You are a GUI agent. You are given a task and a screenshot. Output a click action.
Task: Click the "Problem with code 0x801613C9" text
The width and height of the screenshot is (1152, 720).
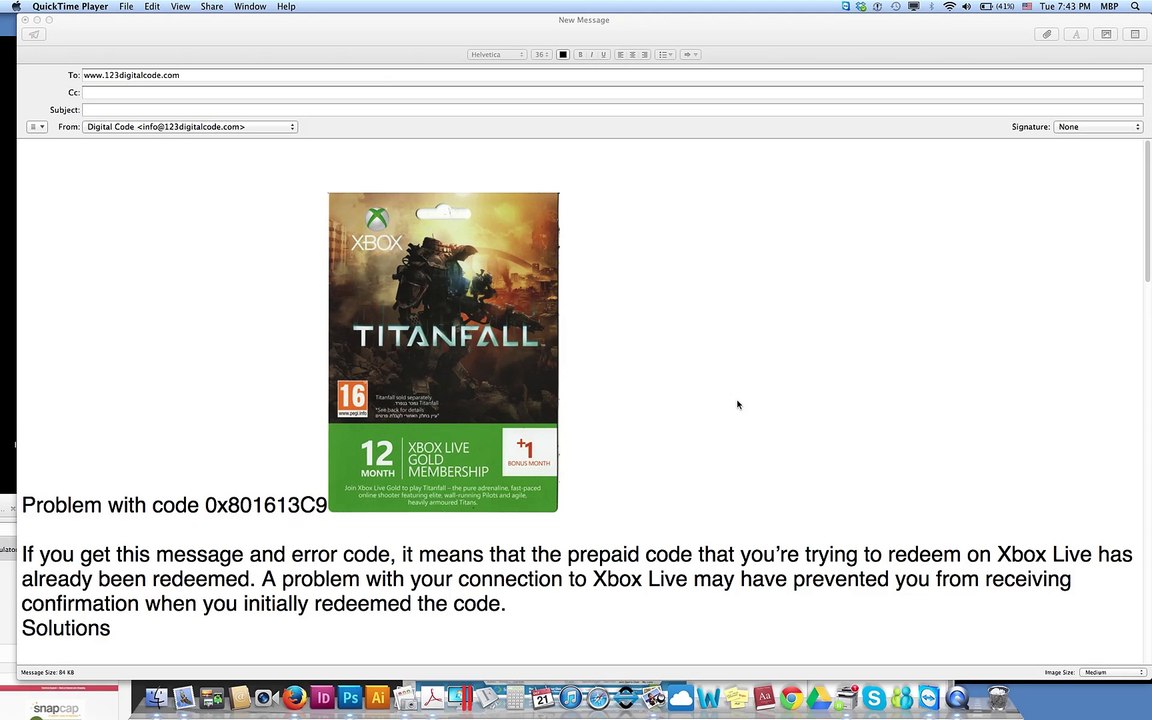coord(174,505)
